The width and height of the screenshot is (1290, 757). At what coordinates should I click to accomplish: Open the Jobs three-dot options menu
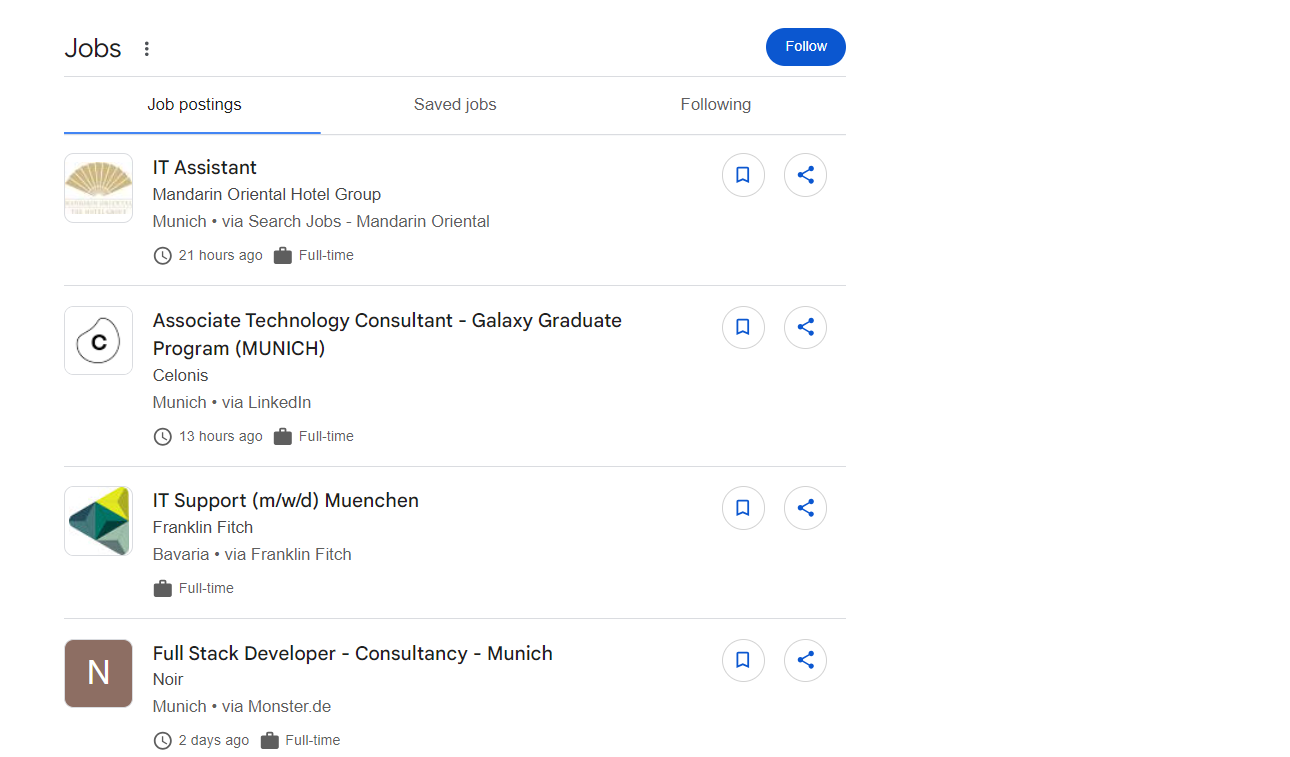147,48
